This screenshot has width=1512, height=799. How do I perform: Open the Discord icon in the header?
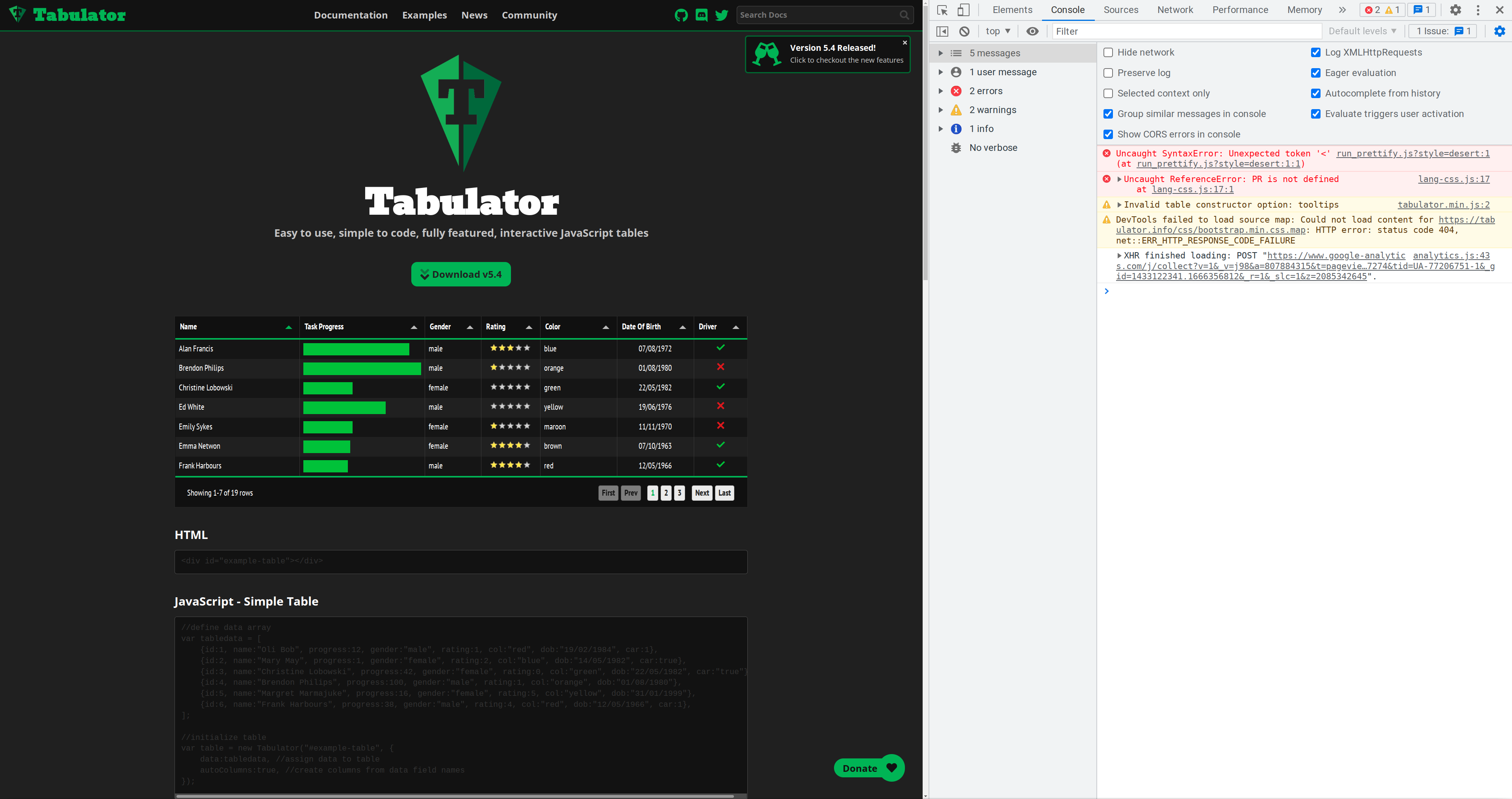(701, 15)
